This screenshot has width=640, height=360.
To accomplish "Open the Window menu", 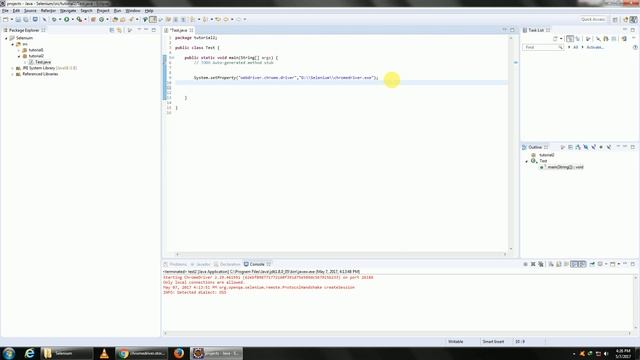I will 133,11.
